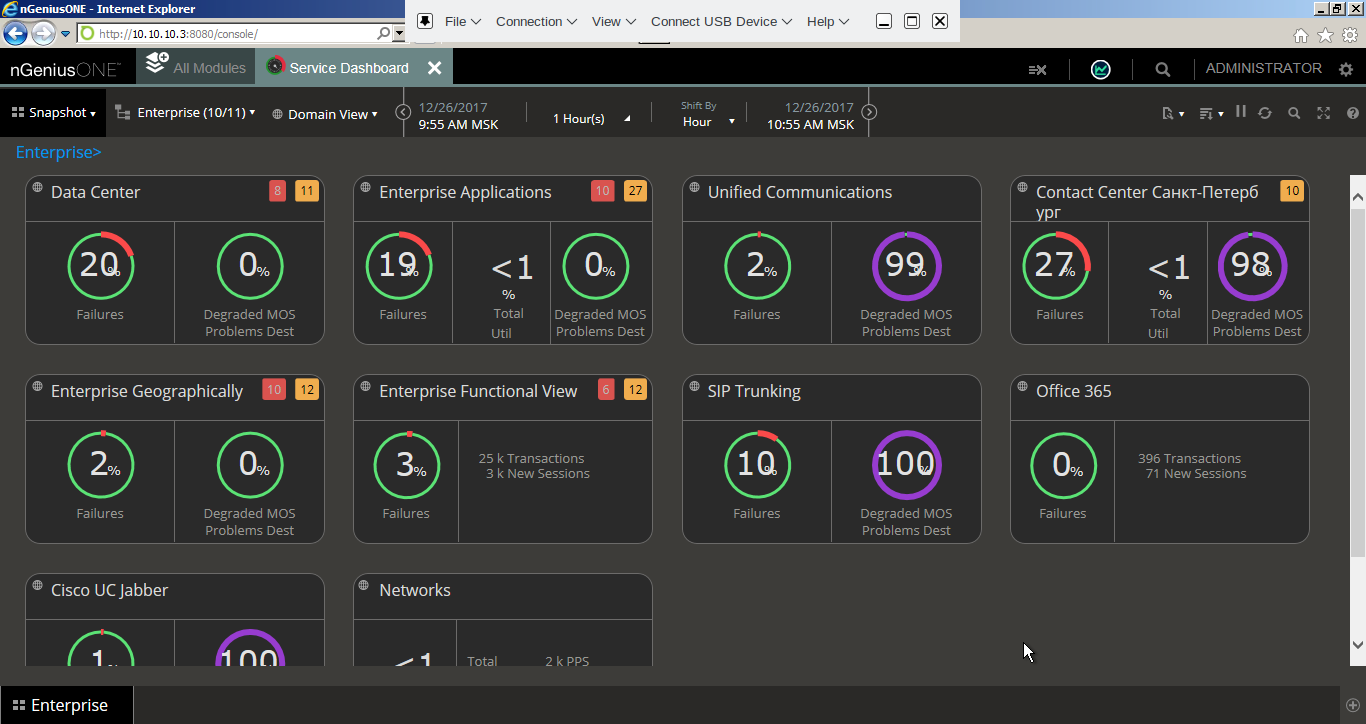The height and width of the screenshot is (724, 1366).
Task: Click globe icon on Enterprise Geographically tile
Action: pyautogui.click(x=37, y=386)
